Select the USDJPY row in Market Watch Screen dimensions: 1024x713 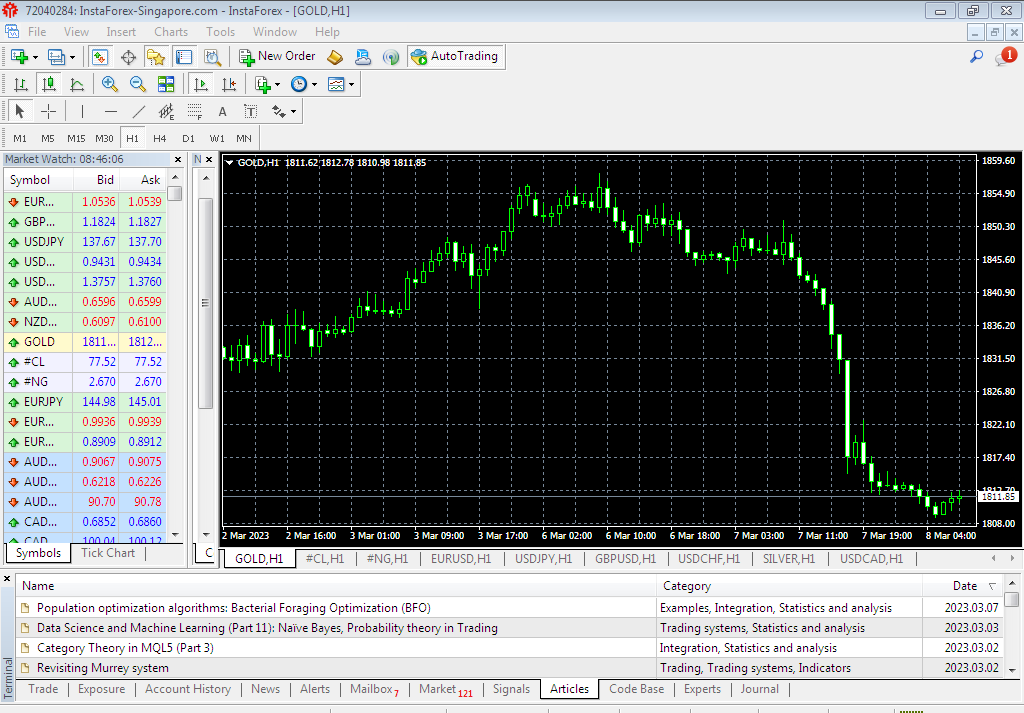pos(85,242)
